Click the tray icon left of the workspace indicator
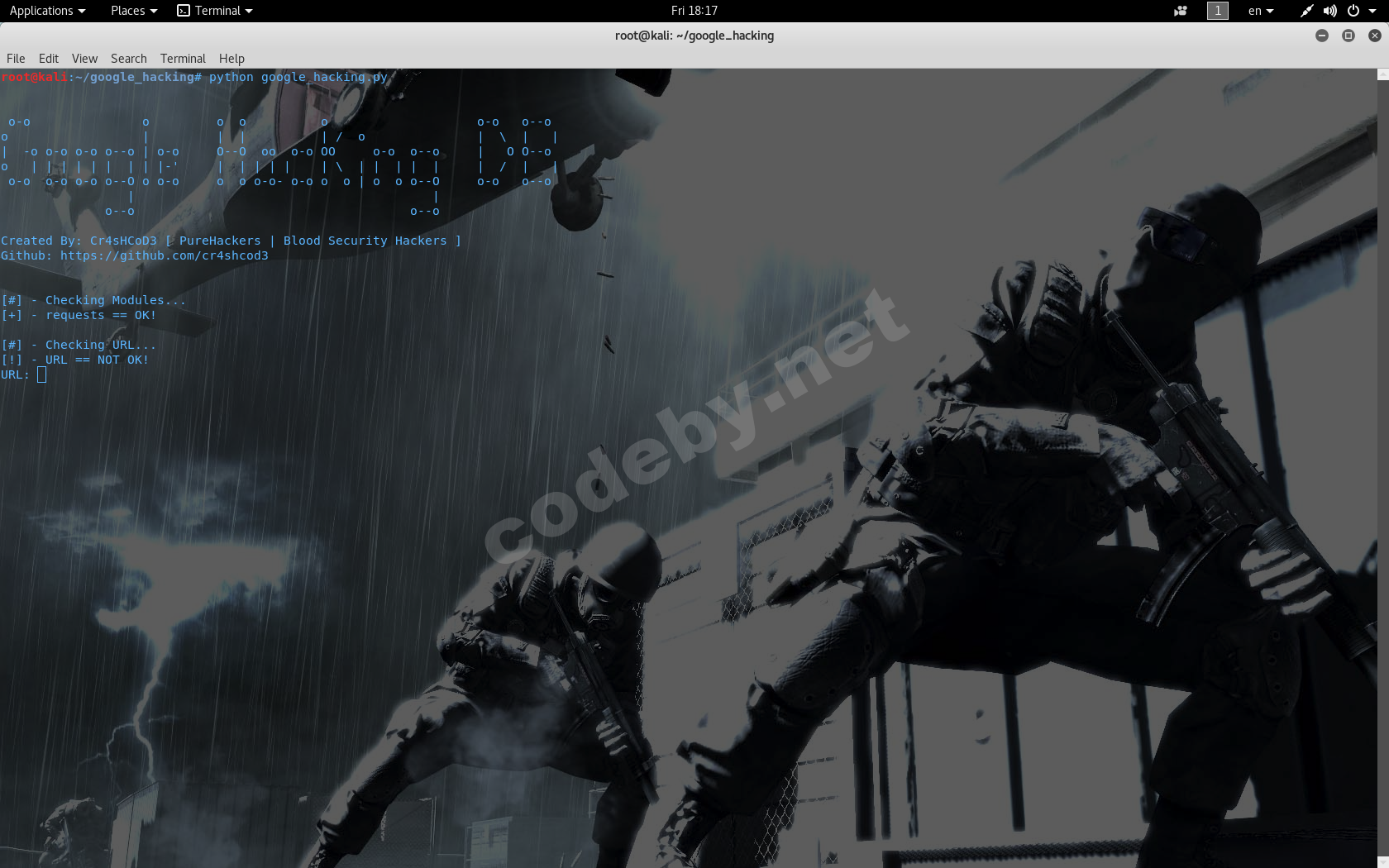This screenshot has height=868, width=1389. click(x=1181, y=11)
